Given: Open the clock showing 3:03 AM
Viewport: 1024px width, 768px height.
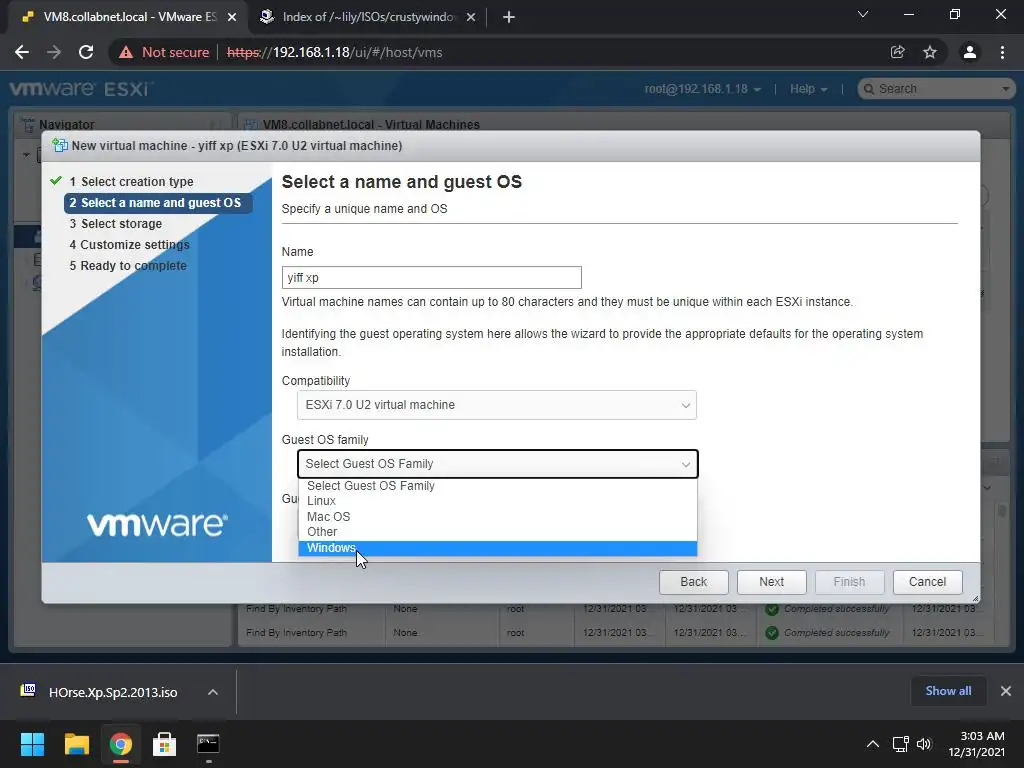Looking at the screenshot, I should 976,744.
